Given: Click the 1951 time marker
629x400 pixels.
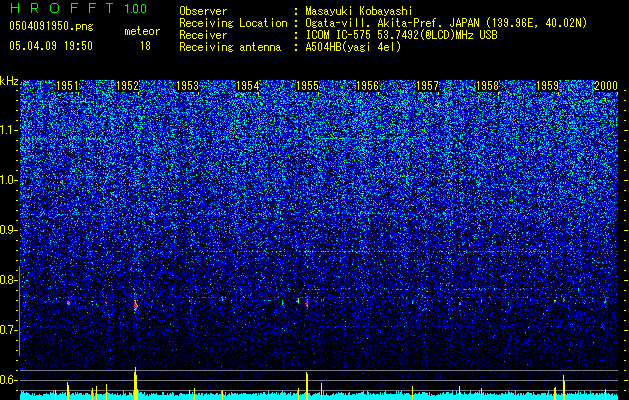Looking at the screenshot, I should click(67, 86).
